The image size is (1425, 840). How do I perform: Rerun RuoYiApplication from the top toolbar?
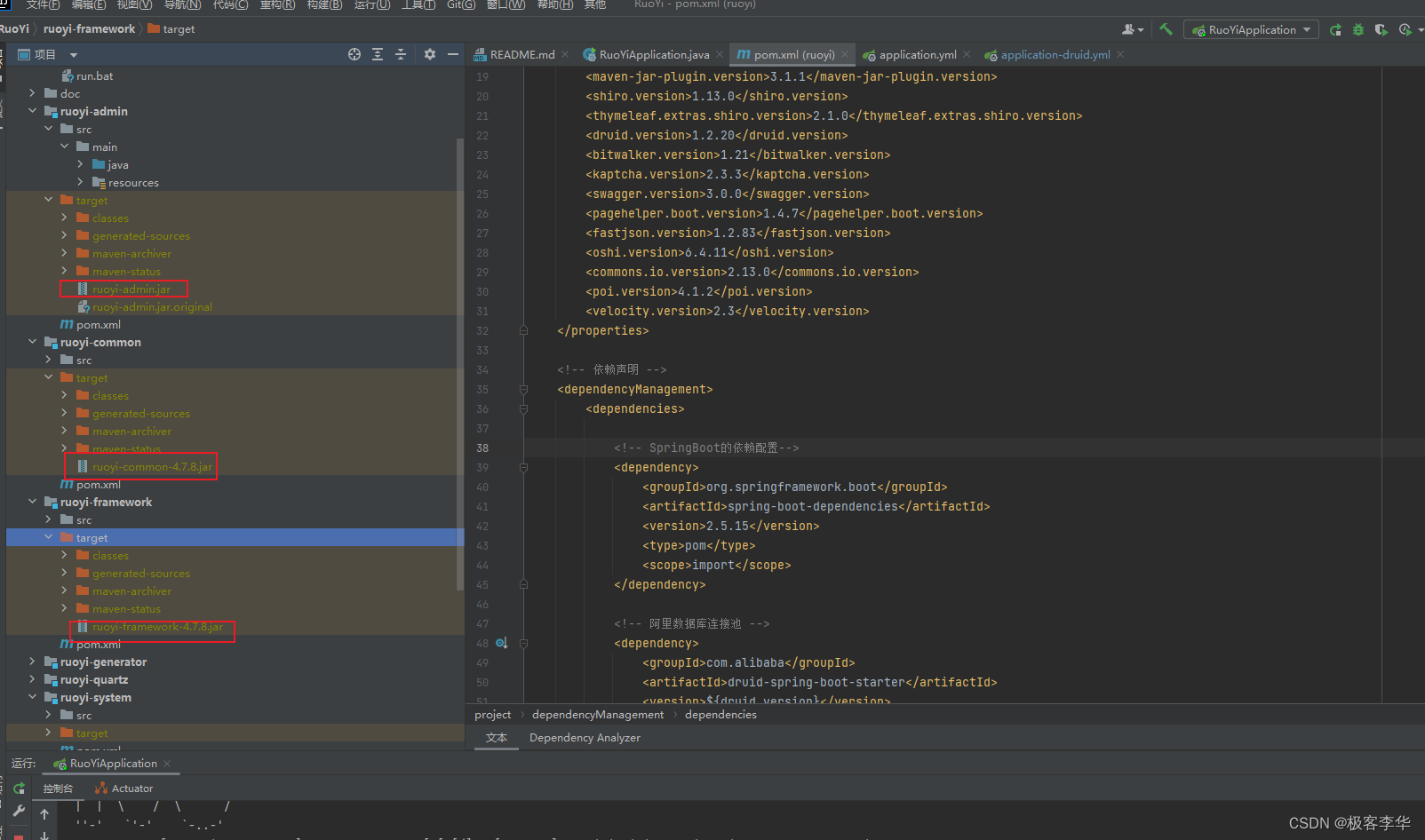(1335, 29)
